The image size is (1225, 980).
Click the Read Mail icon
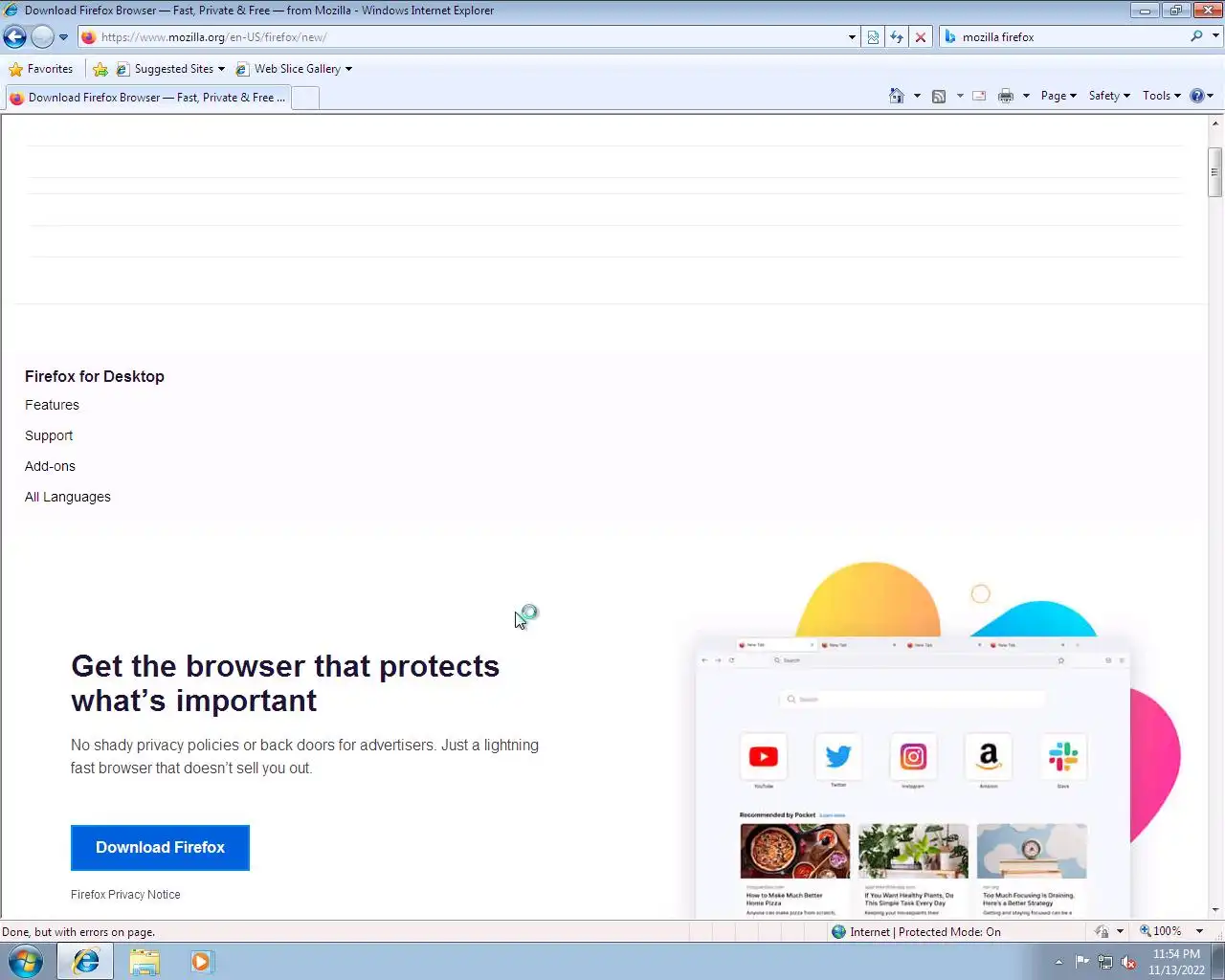[x=979, y=96]
